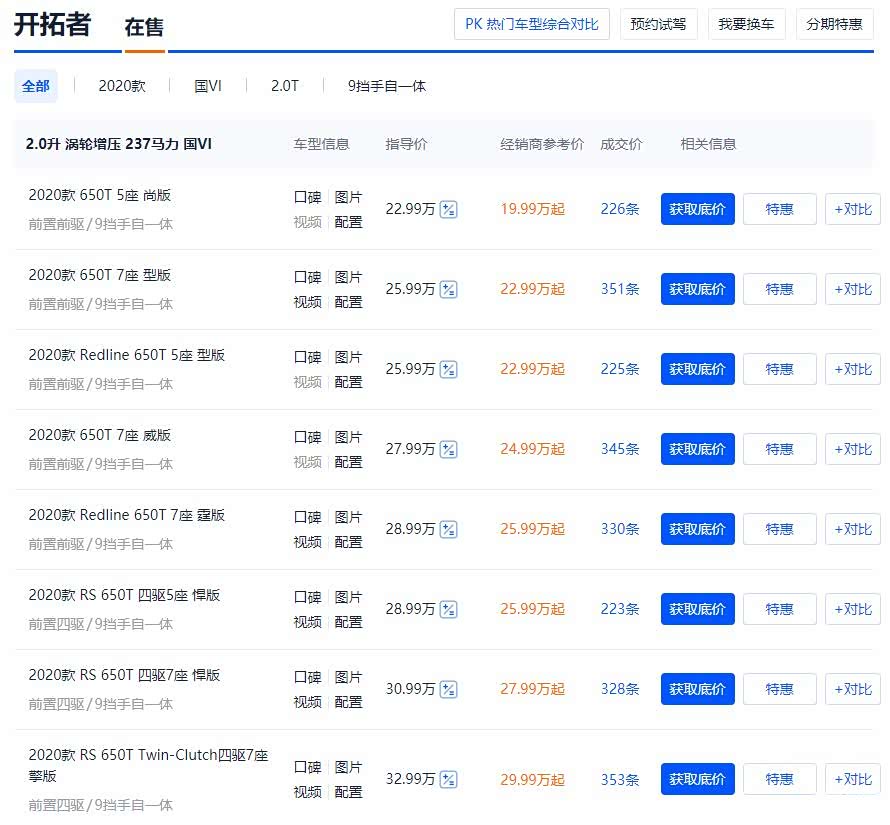Filter by 2.0T engine

click(284, 86)
